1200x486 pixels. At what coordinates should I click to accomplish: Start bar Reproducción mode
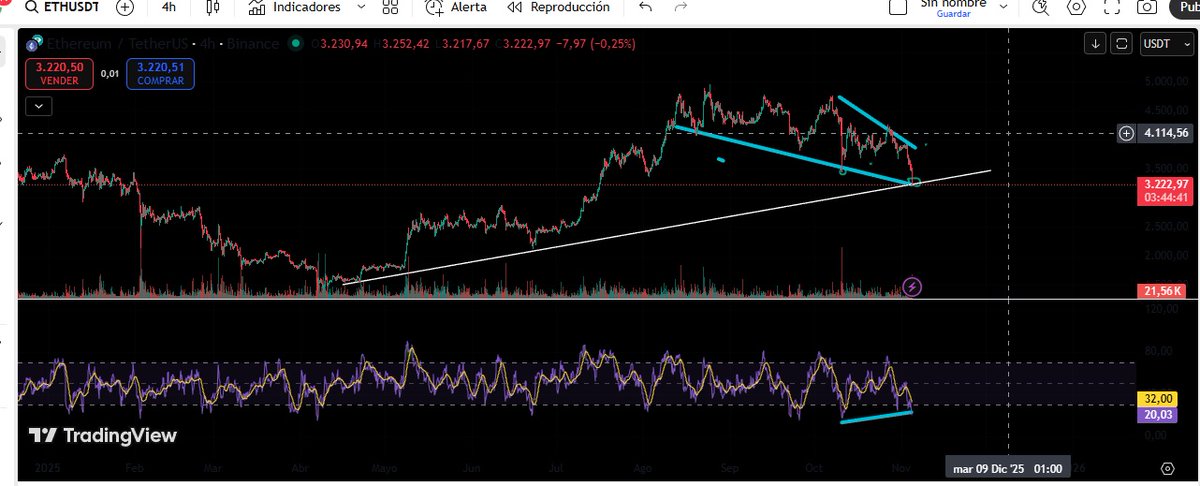(558, 7)
